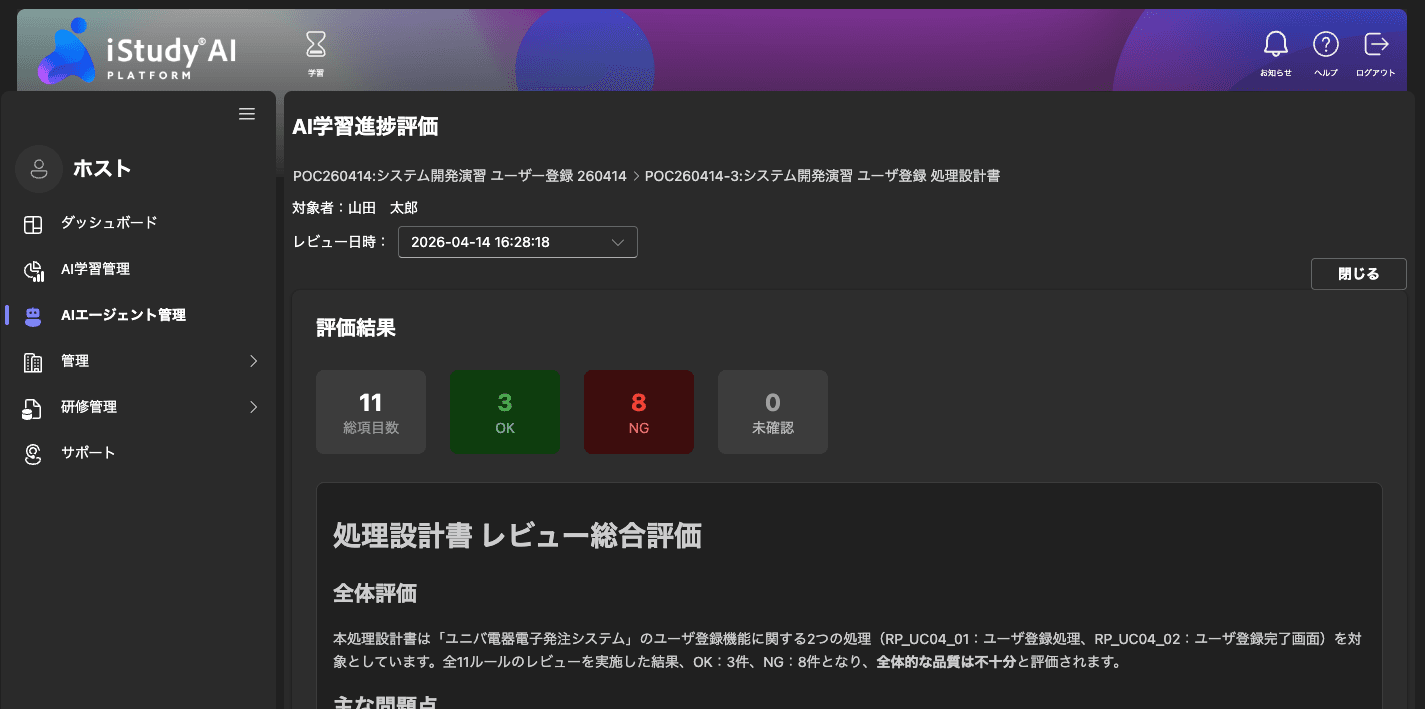Click the 評価結果 heading
1425x709 pixels.
tap(356, 328)
